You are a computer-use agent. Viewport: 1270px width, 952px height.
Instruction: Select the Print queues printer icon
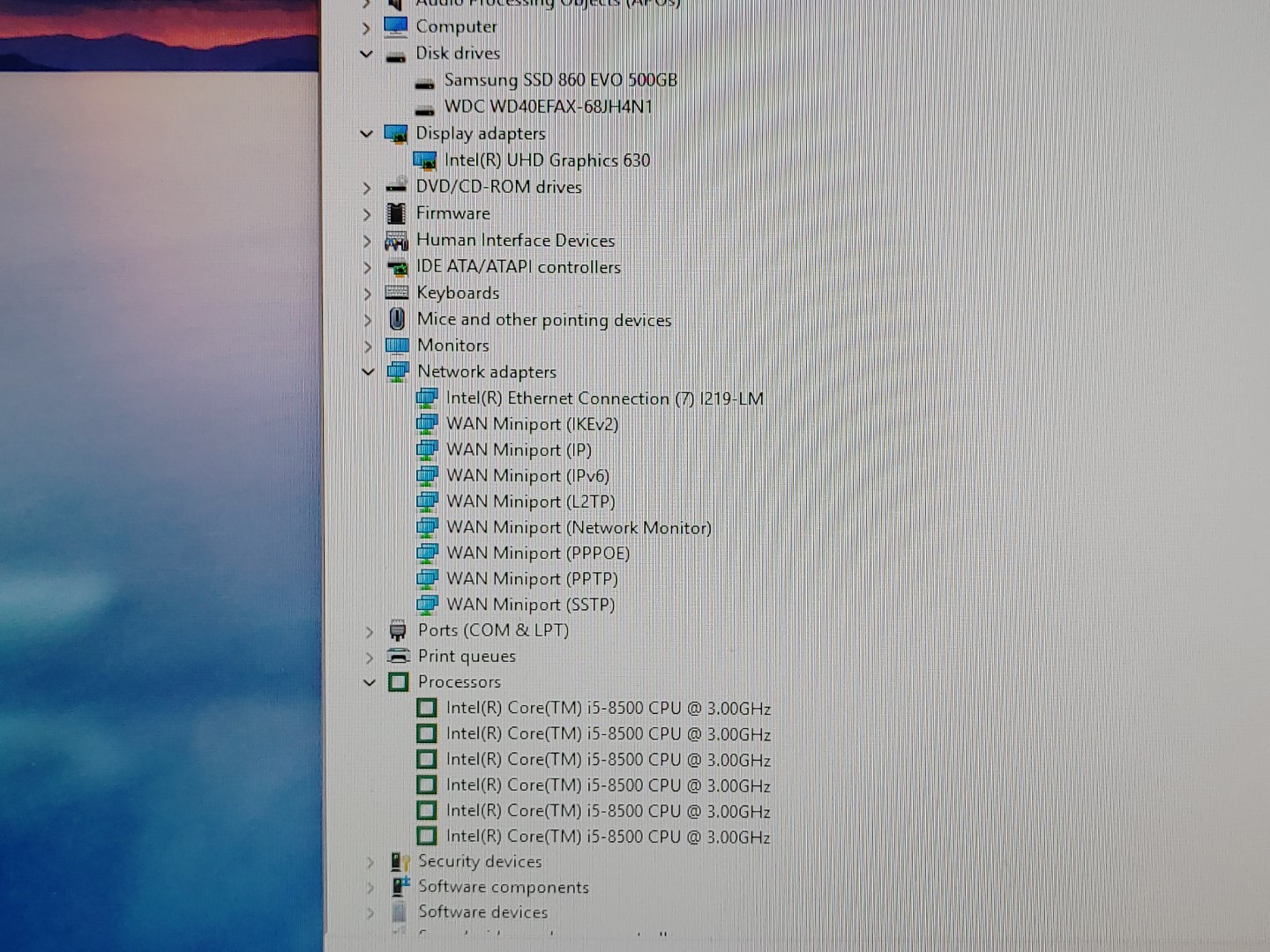pyautogui.click(x=397, y=656)
